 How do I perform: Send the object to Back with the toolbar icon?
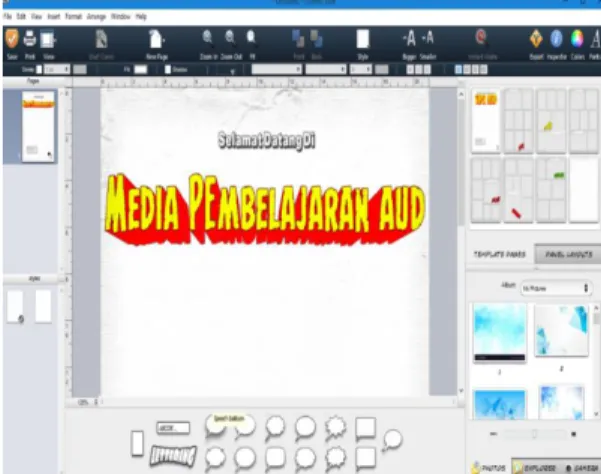pos(316,39)
